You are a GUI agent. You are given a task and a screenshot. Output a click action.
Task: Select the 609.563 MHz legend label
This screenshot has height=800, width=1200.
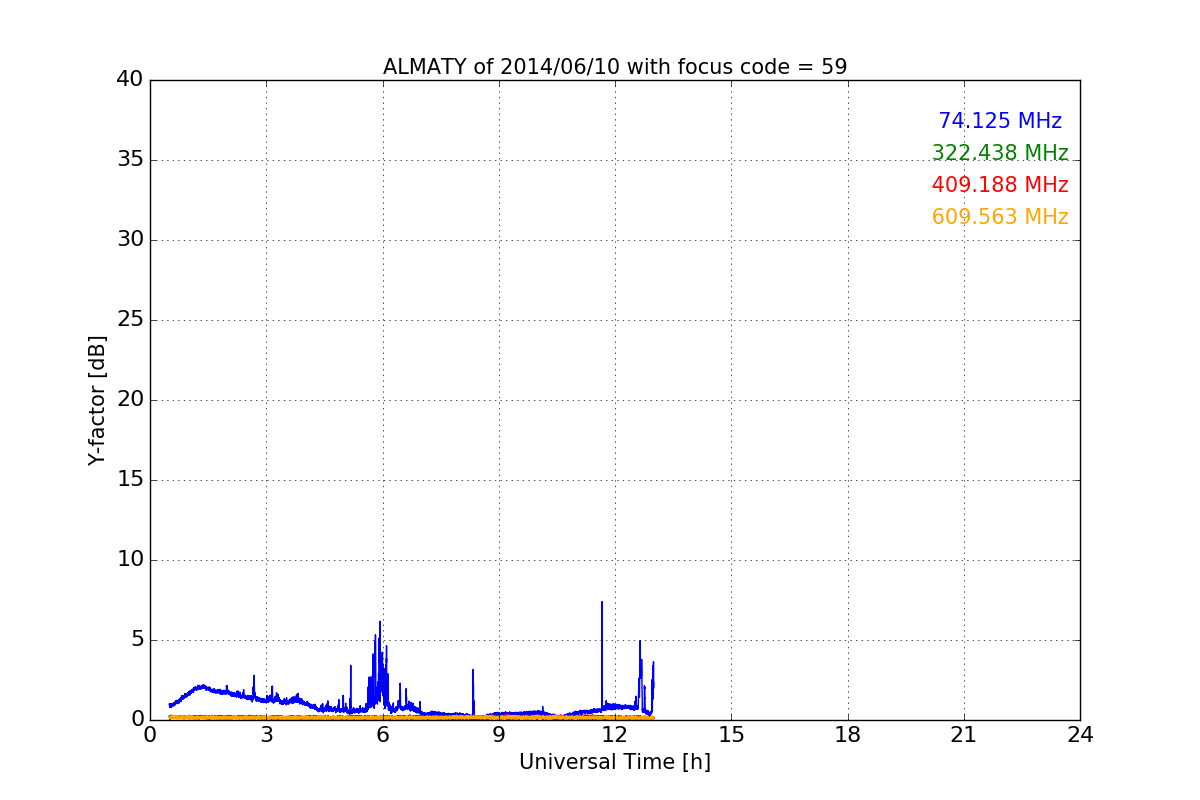point(1000,217)
